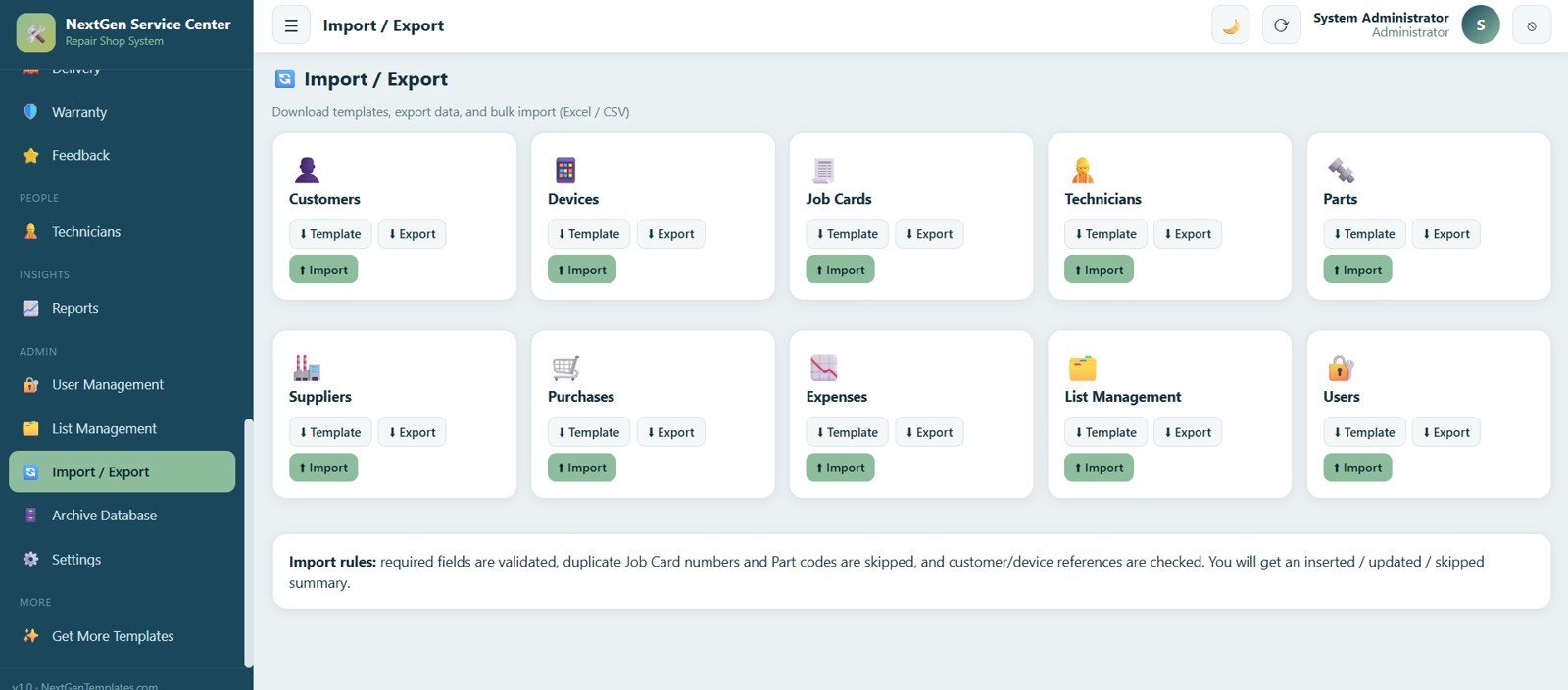This screenshot has width=1568, height=690.
Task: Switch to dark mode moon icon
Action: pos(1231,25)
